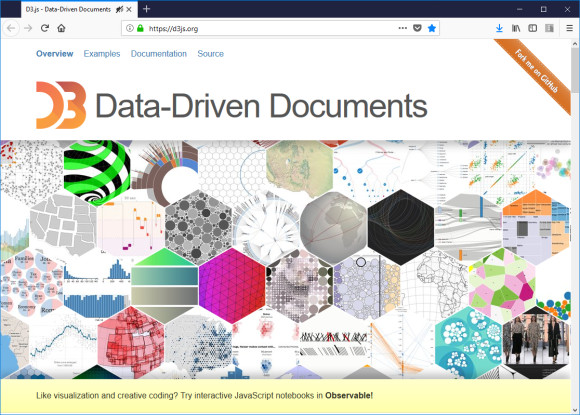The image size is (580, 415).
Task: Toggle the sidebar view icon
Action: (x=533, y=28)
